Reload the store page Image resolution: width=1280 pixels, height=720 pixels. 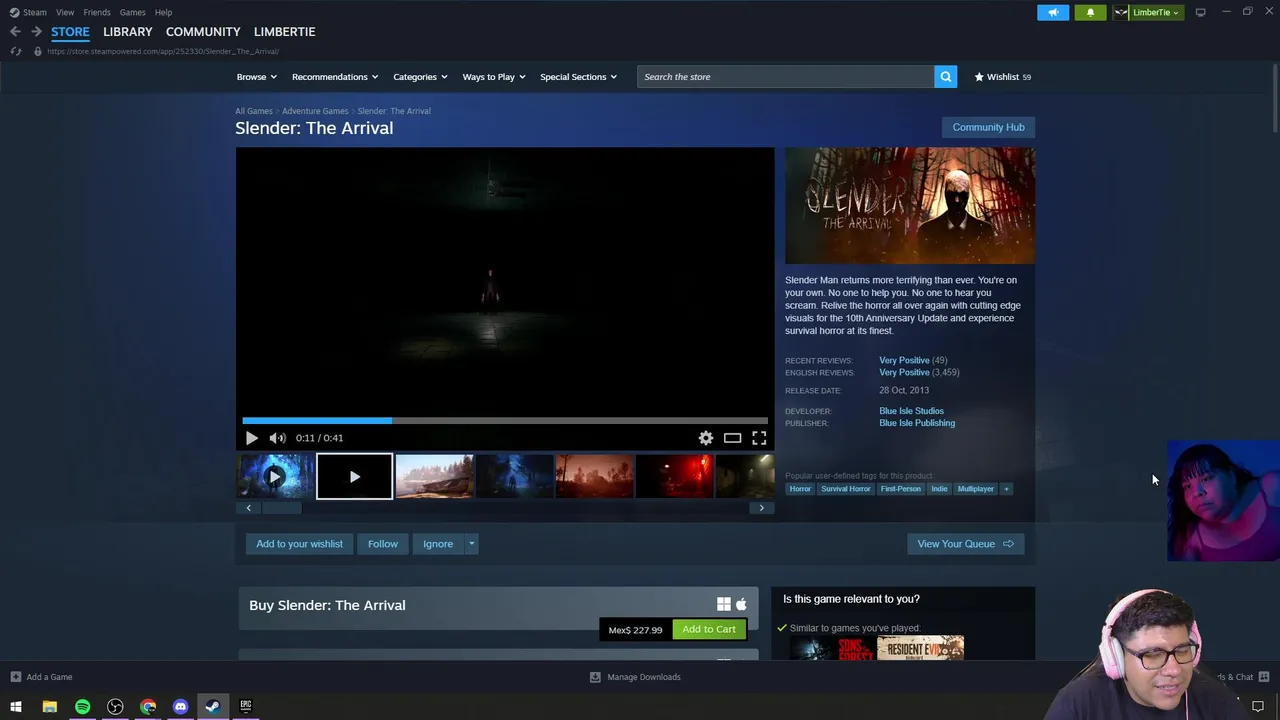[15, 51]
